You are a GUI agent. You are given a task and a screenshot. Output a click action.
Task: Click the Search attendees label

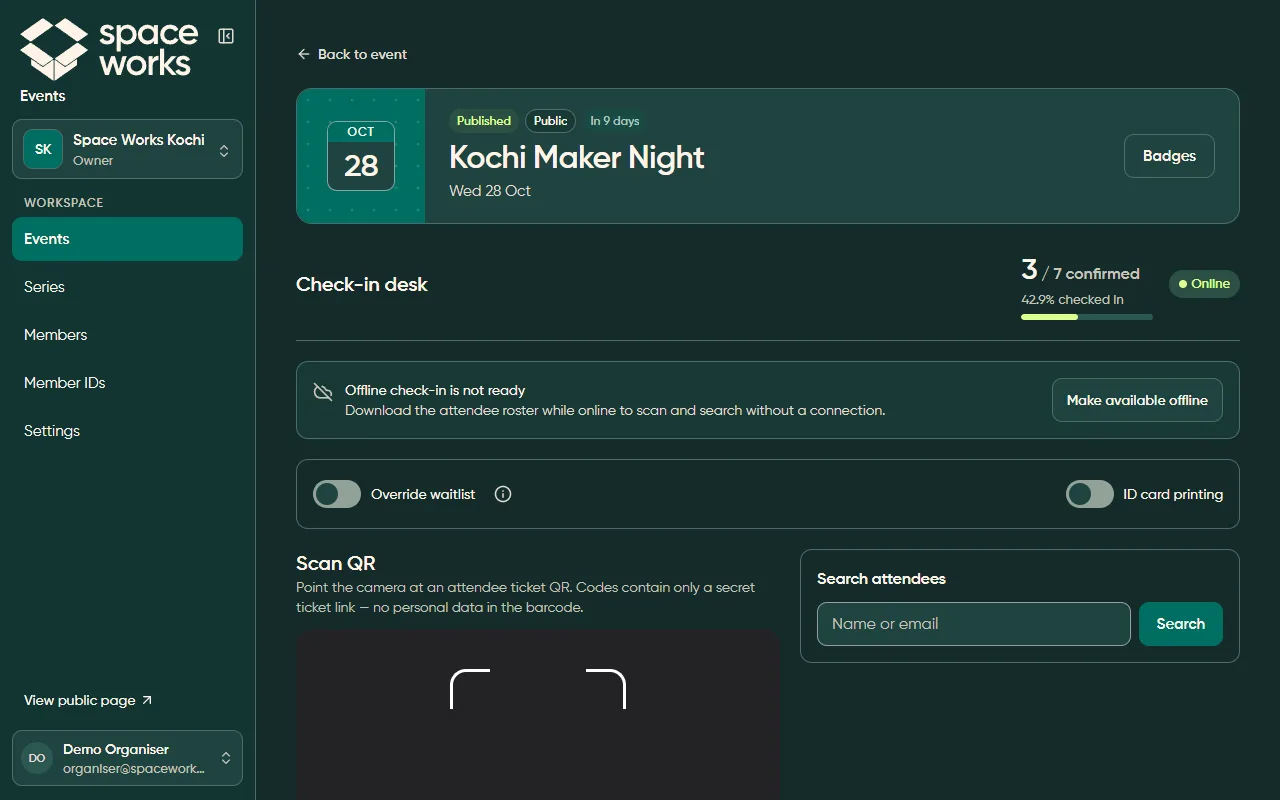coord(881,579)
